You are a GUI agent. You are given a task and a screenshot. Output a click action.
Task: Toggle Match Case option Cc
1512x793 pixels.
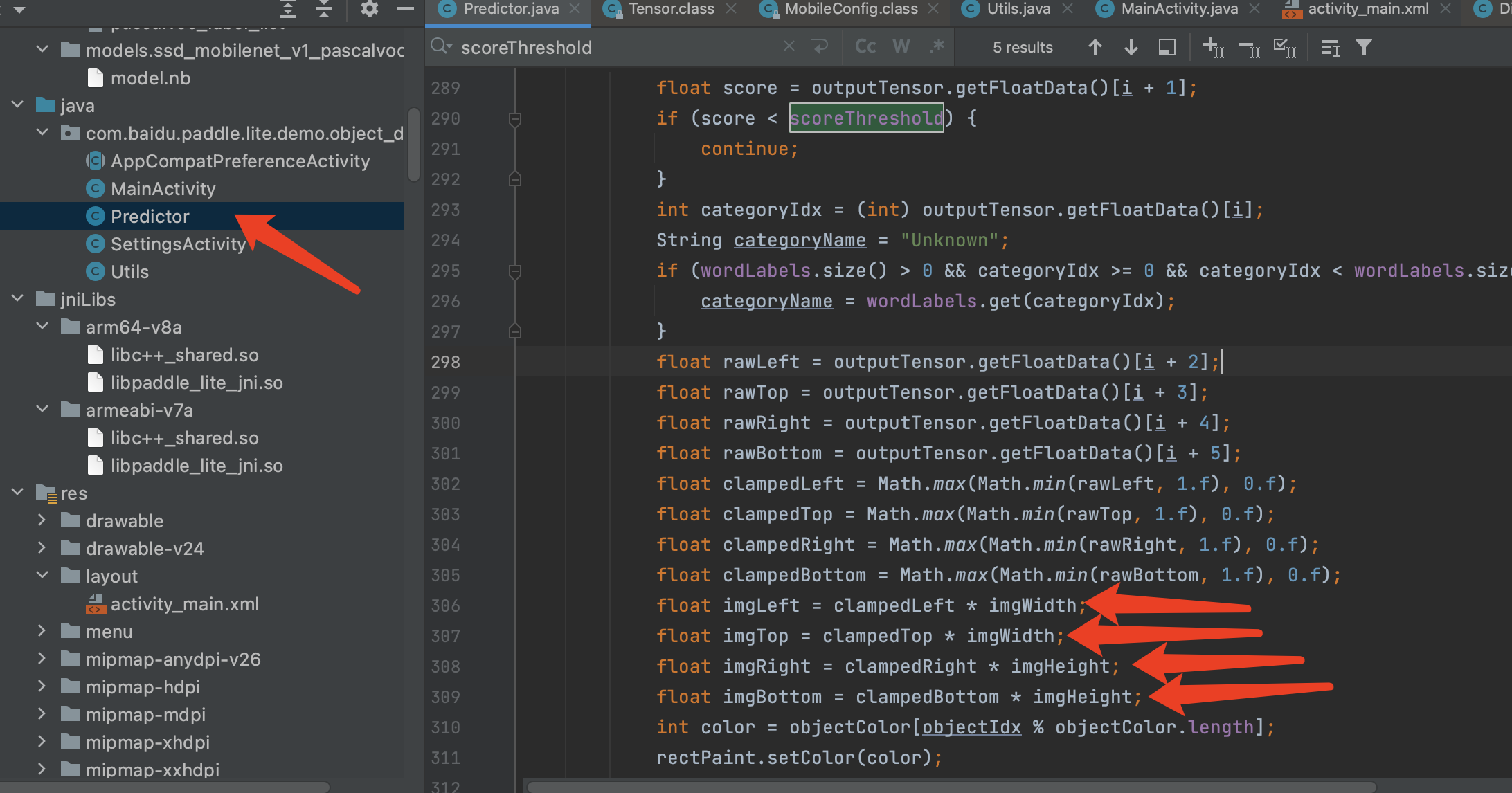point(865,46)
